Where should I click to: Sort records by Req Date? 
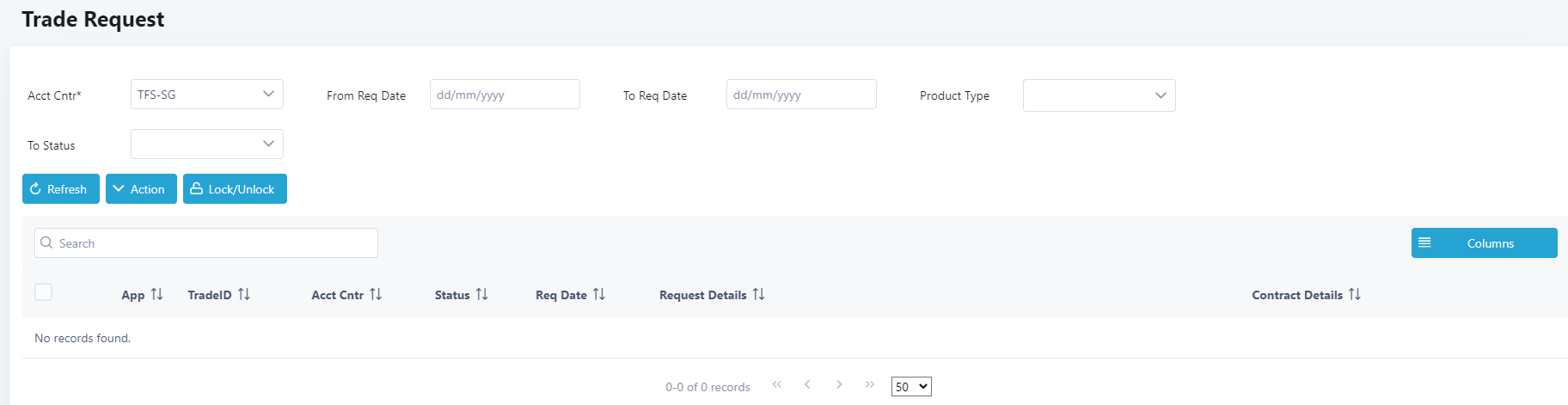point(599,294)
